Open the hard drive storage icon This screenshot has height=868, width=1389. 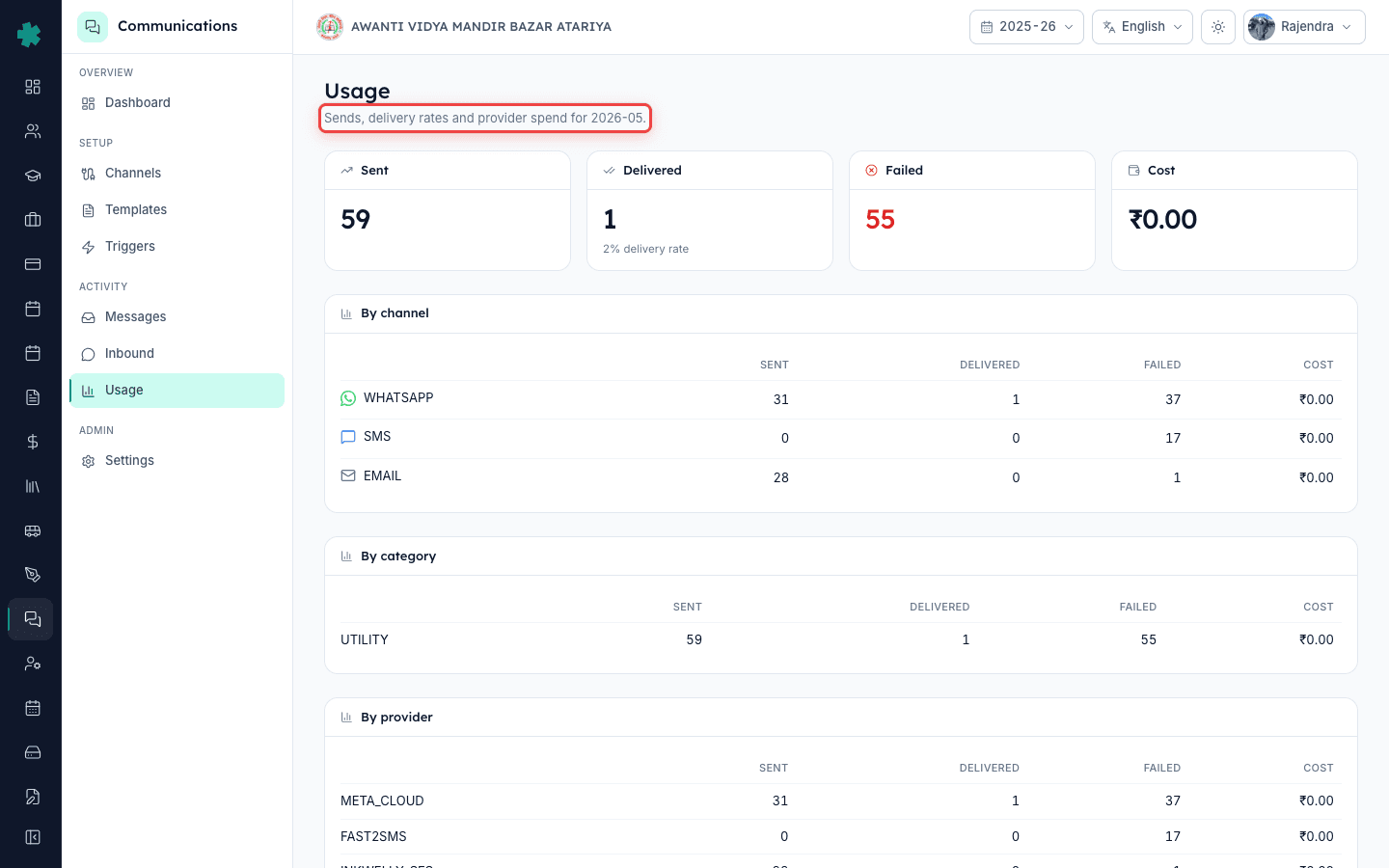[33, 752]
